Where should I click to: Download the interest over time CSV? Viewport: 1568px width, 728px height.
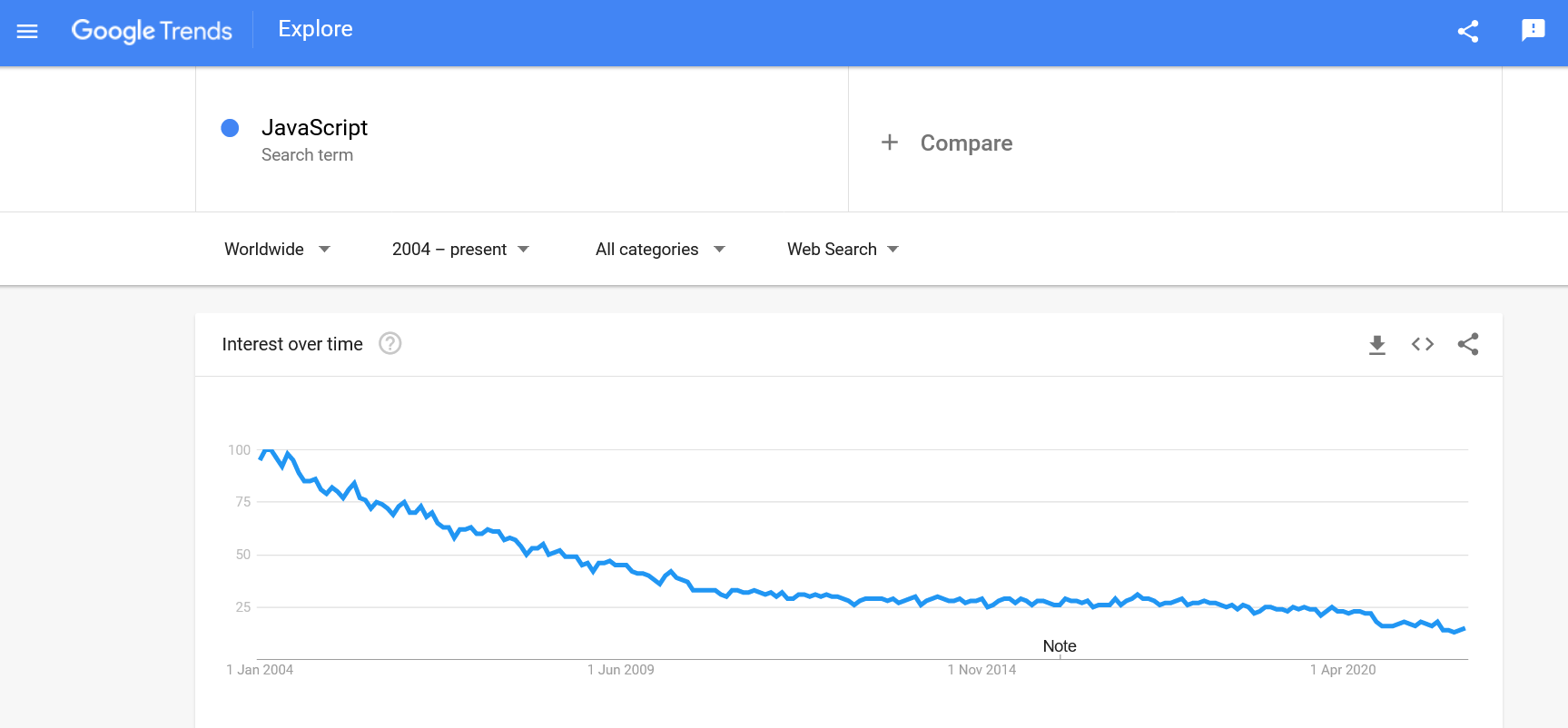(x=1376, y=344)
